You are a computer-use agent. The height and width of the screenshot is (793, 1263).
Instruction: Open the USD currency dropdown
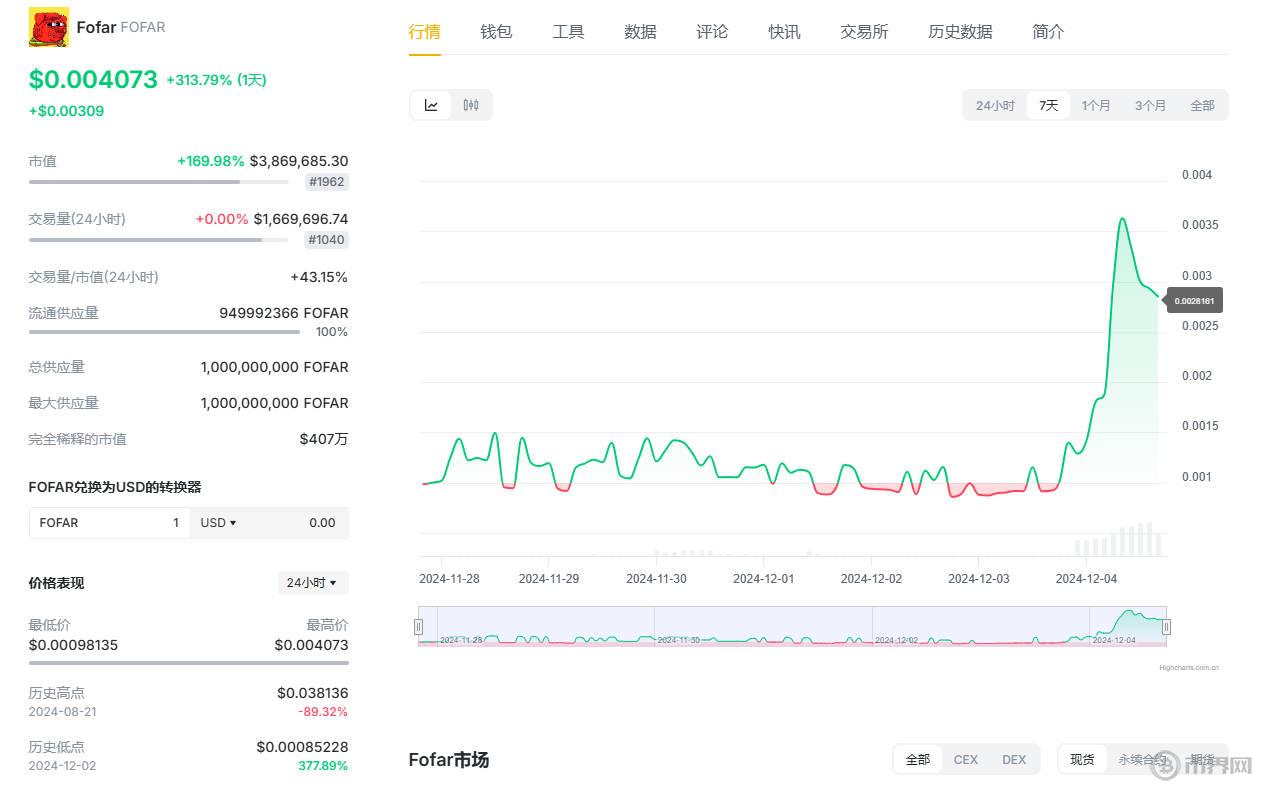218,523
